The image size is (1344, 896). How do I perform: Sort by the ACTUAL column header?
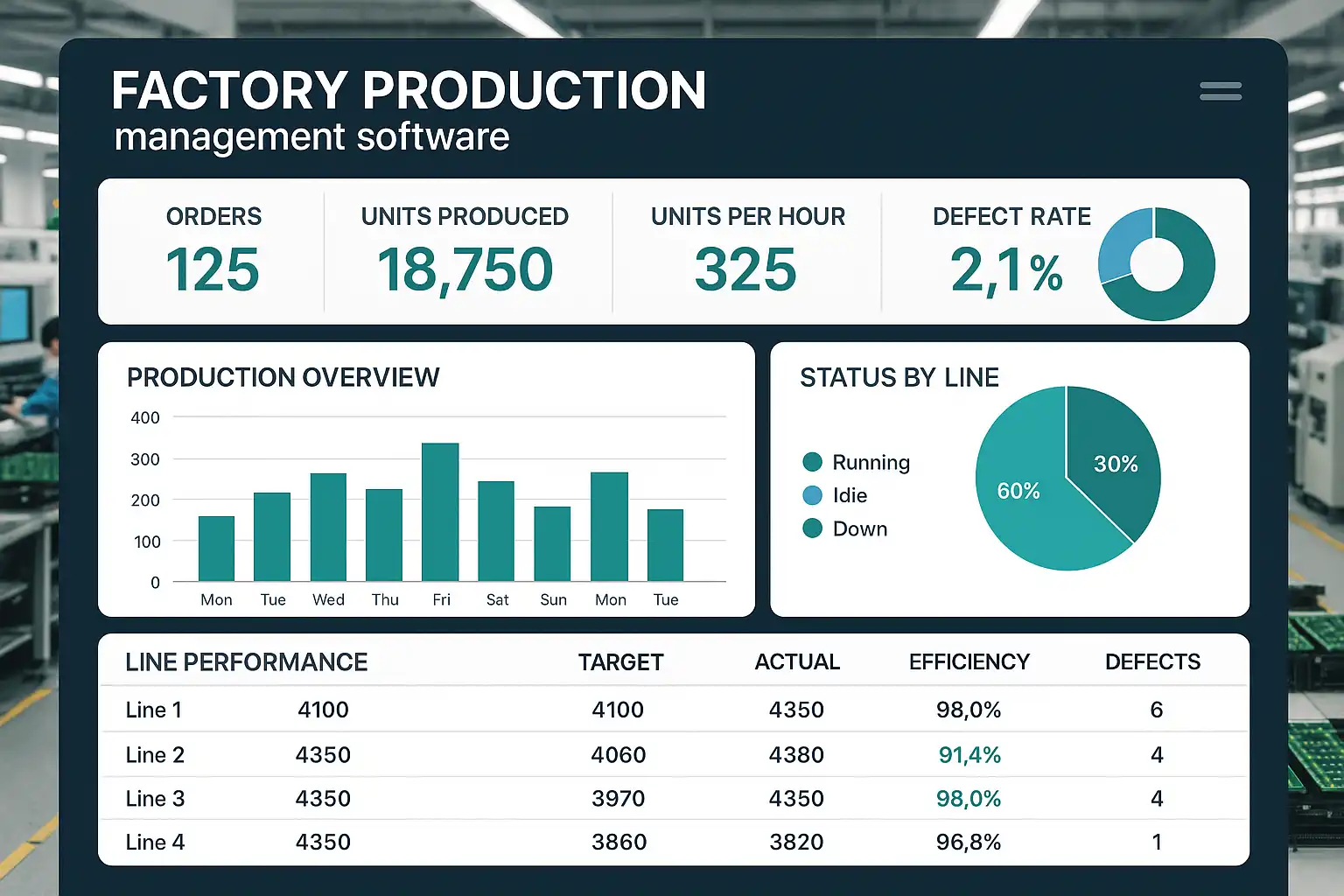point(797,662)
